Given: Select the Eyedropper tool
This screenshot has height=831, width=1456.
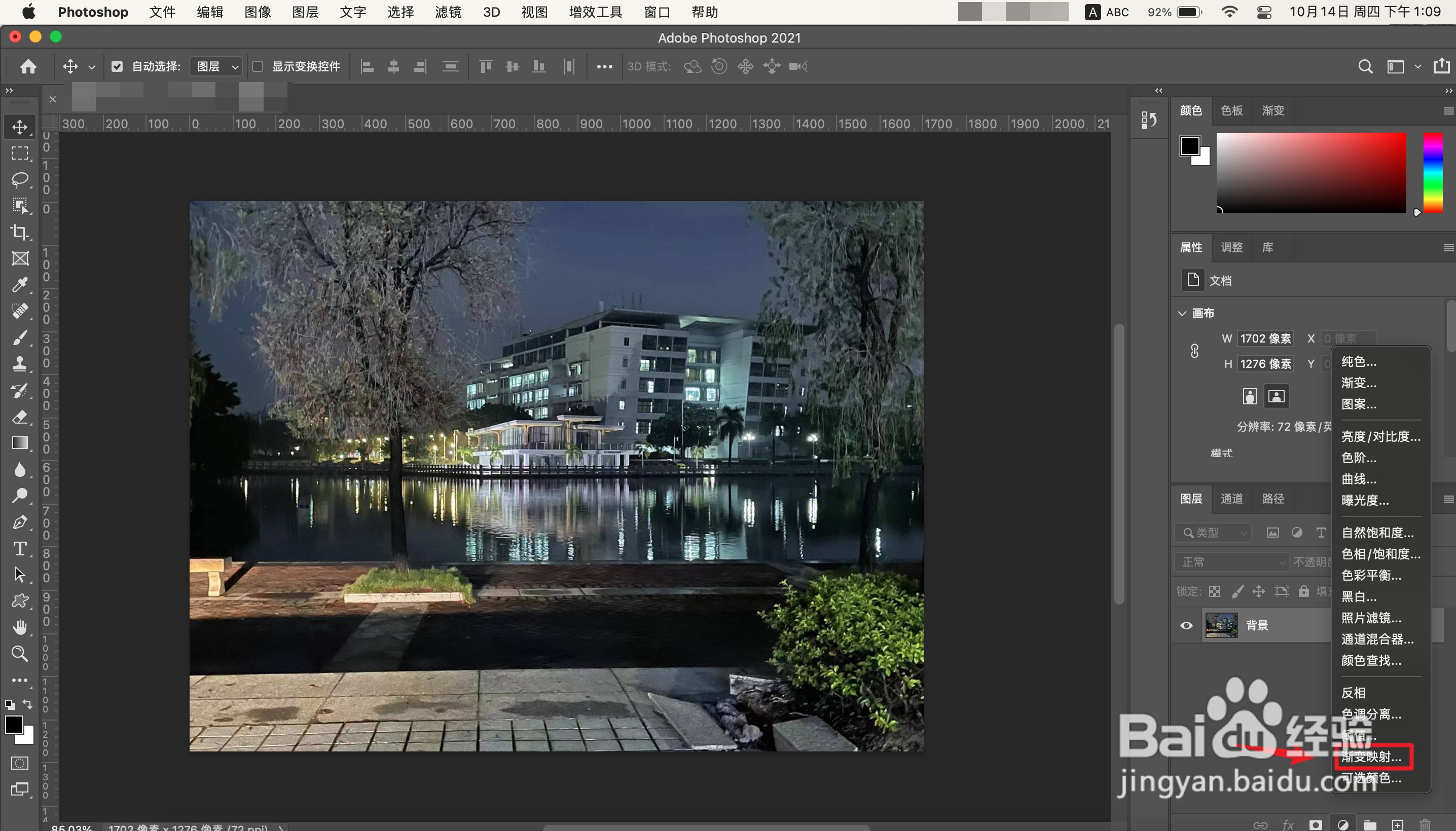Looking at the screenshot, I should [20, 284].
